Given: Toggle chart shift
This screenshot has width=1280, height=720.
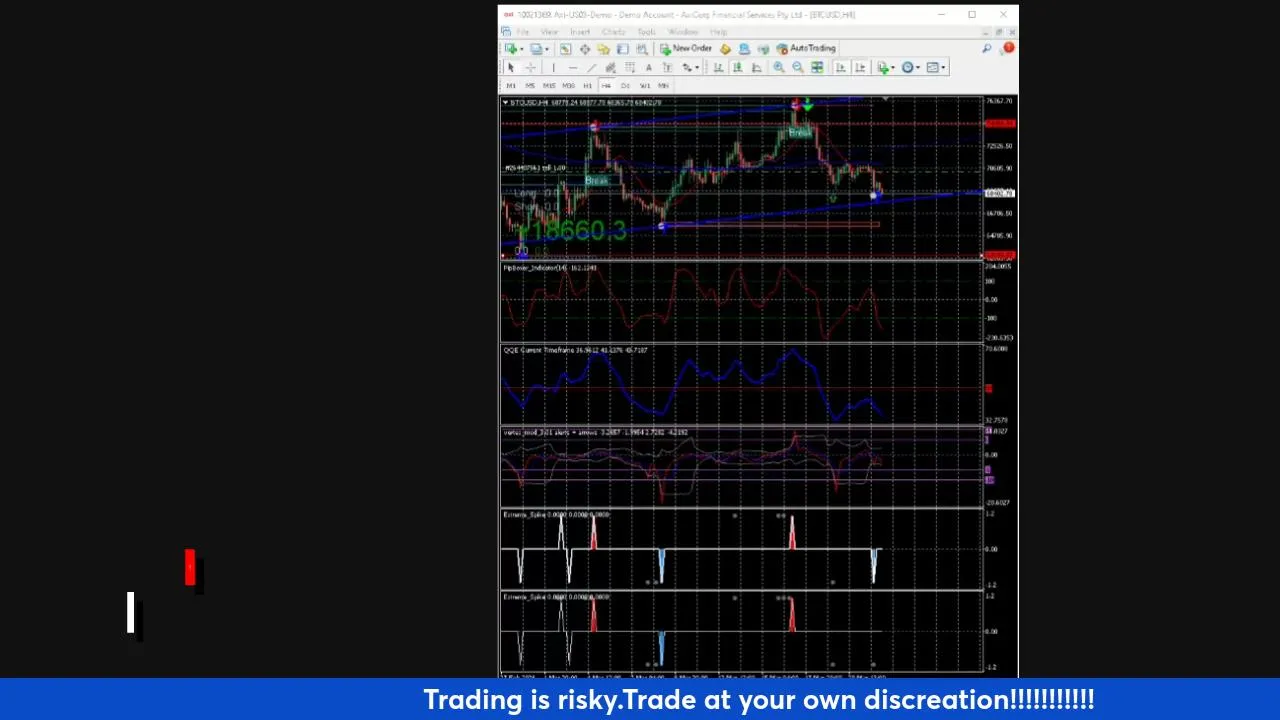Looking at the screenshot, I should pyautogui.click(x=860, y=67).
